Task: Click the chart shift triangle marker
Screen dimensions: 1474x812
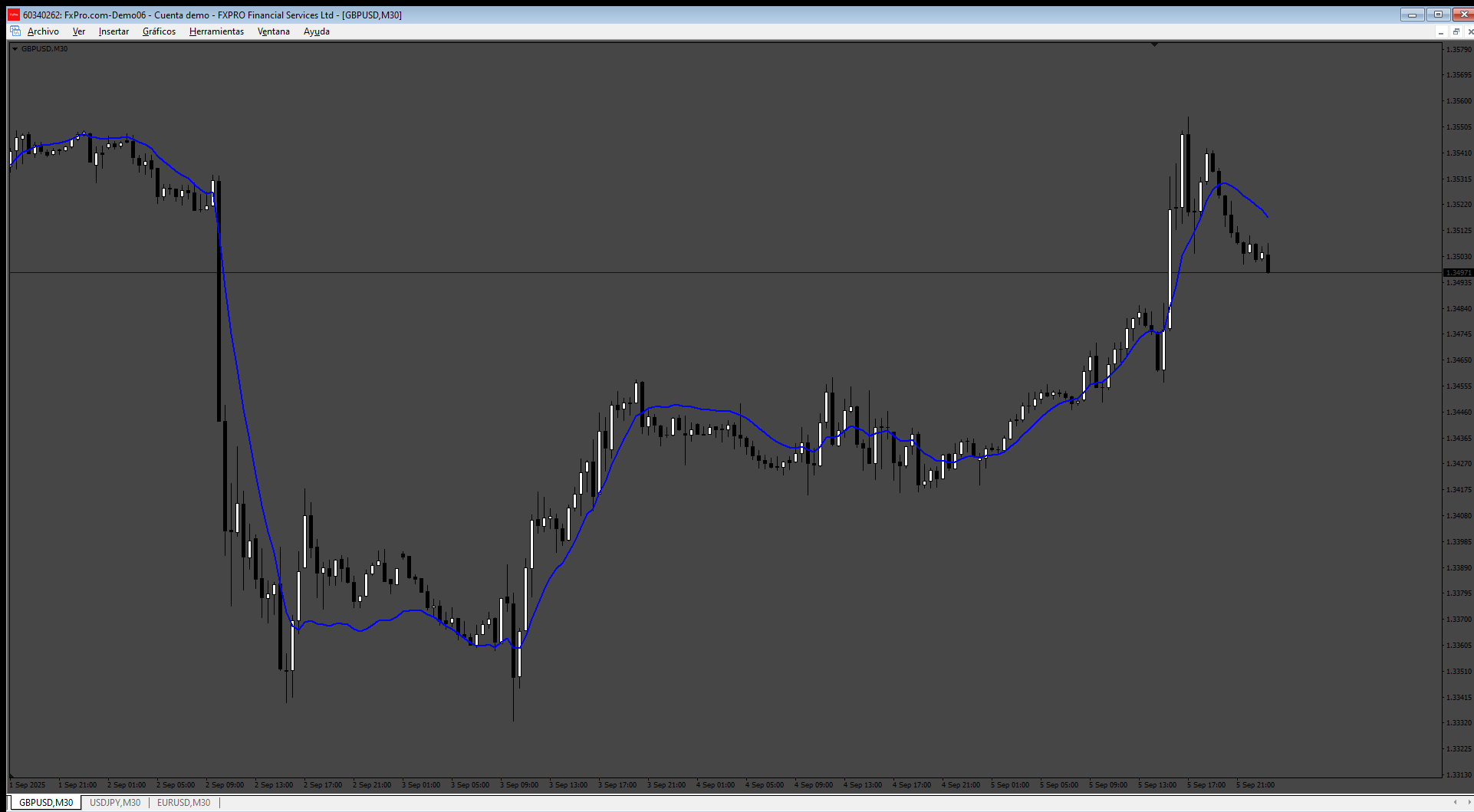Action: pyautogui.click(x=1154, y=45)
